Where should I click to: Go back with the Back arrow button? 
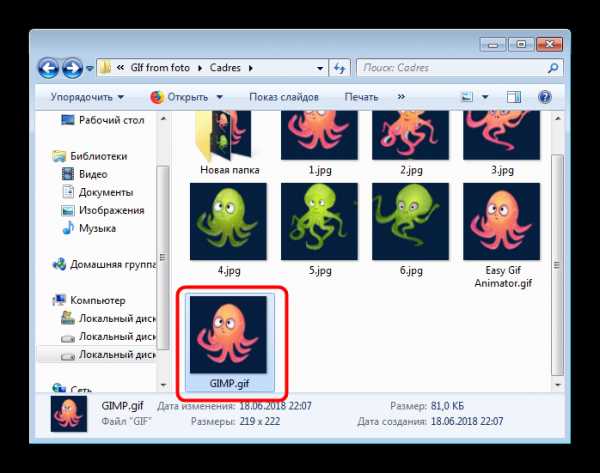pyautogui.click(x=48, y=68)
